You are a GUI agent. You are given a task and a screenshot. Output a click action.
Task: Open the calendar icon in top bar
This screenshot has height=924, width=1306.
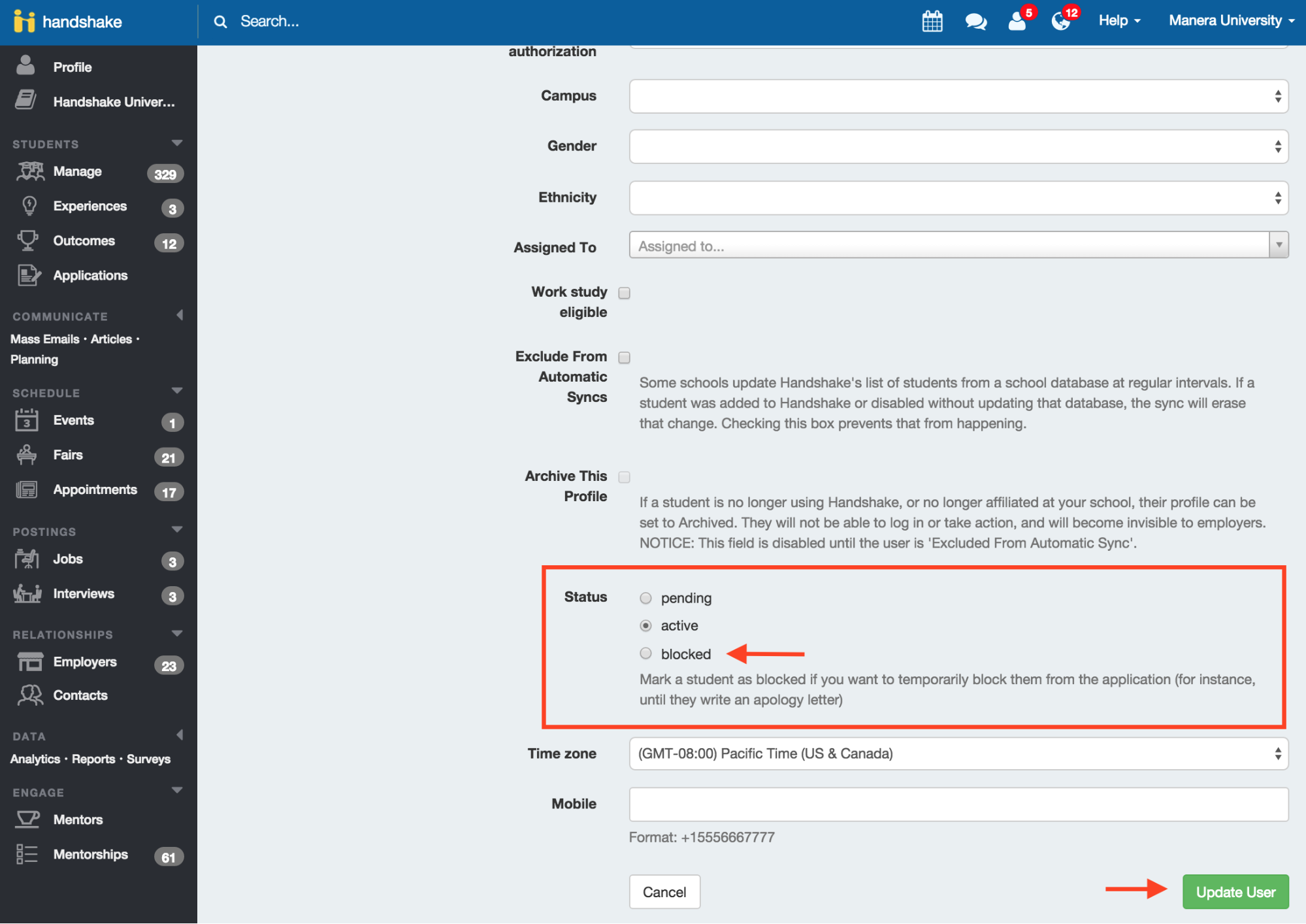932,21
